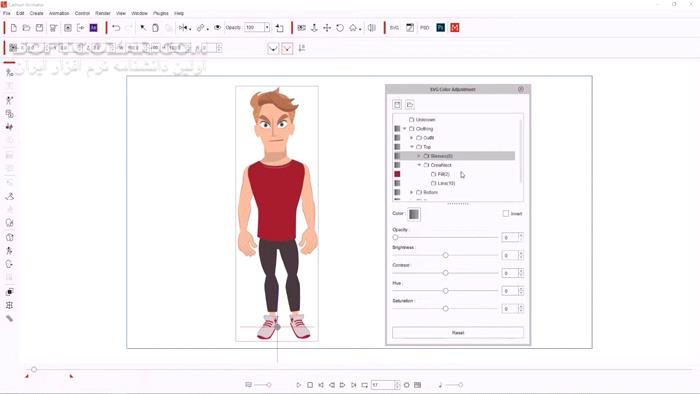Select the Line(10) tree item
Image resolution: width=700 pixels, height=394 pixels.
point(446,183)
